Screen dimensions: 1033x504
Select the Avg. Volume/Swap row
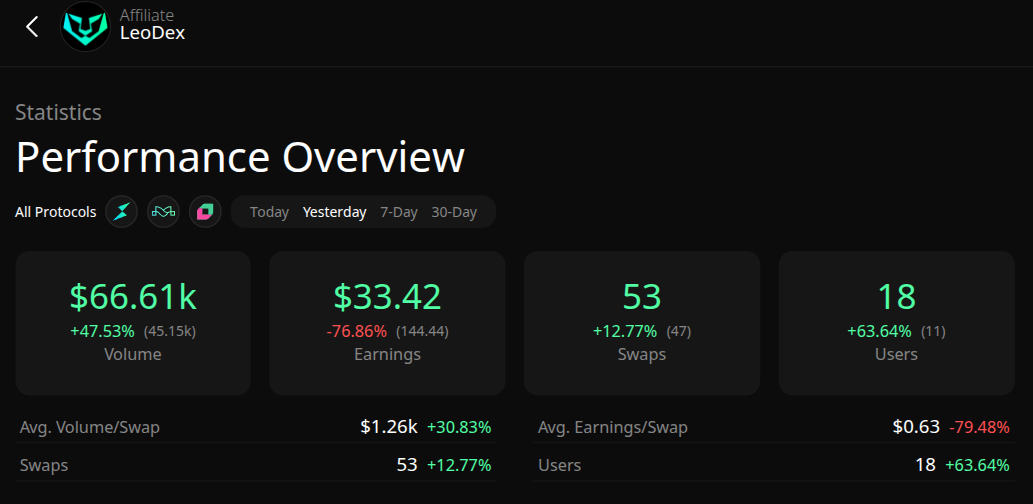coord(256,427)
